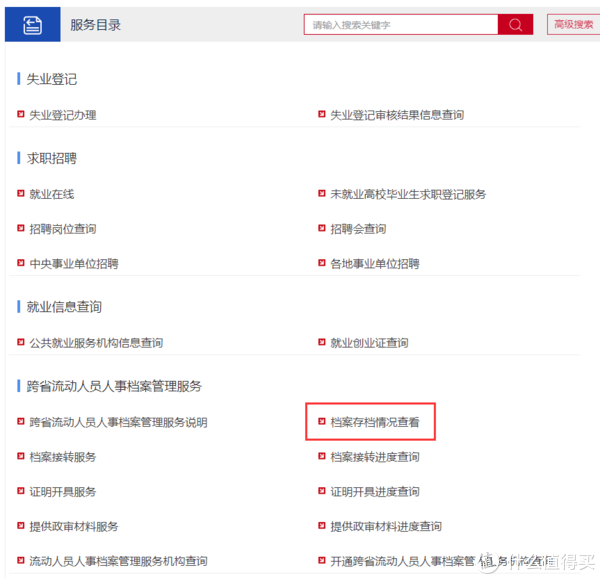Open 提供政审材料进度查询 link
The width and height of the screenshot is (600, 579).
pyautogui.click(x=386, y=527)
